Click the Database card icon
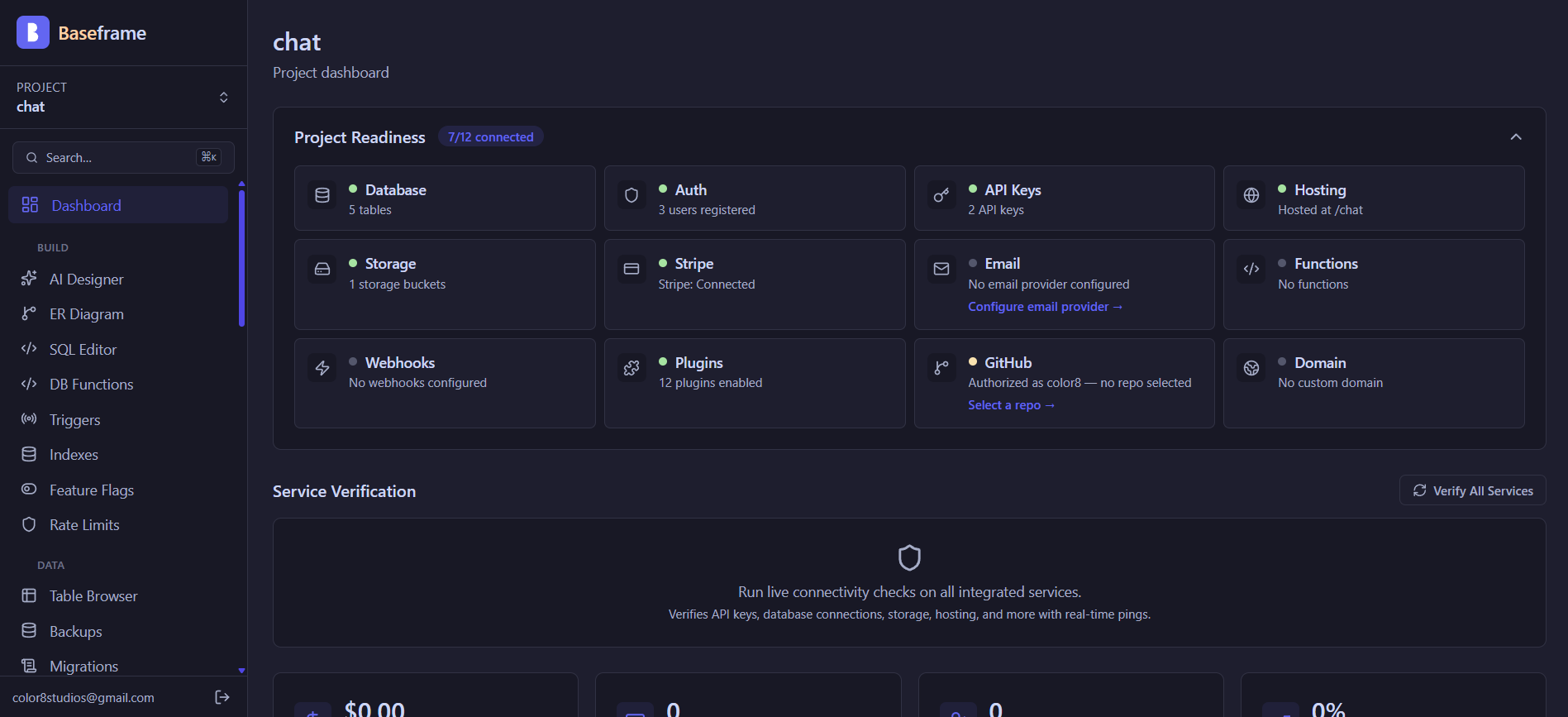 pos(322,195)
